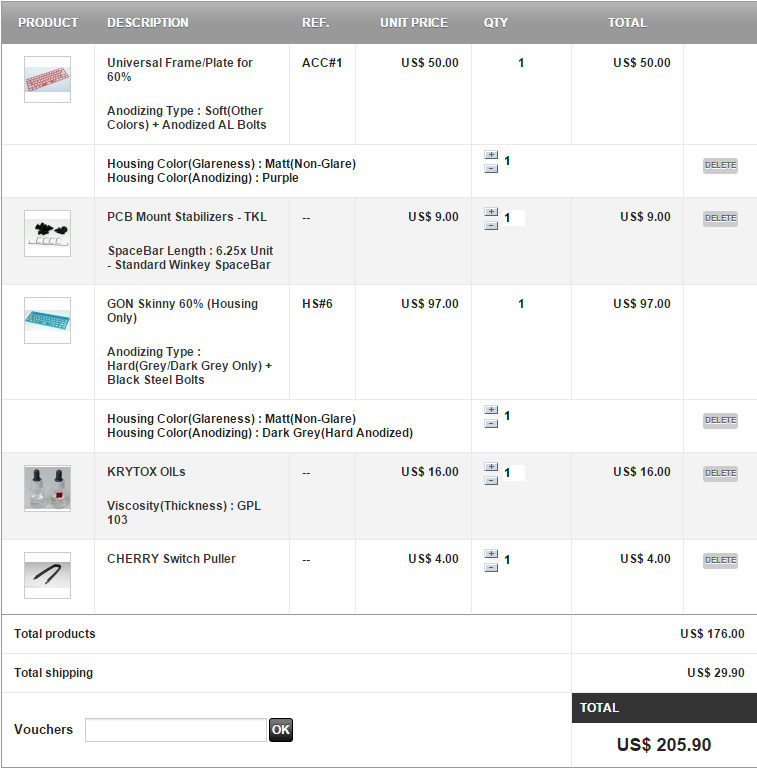Open Universal Frame/Plate product thumbnail
Viewport: 757px width, 768px height.
tap(47, 79)
